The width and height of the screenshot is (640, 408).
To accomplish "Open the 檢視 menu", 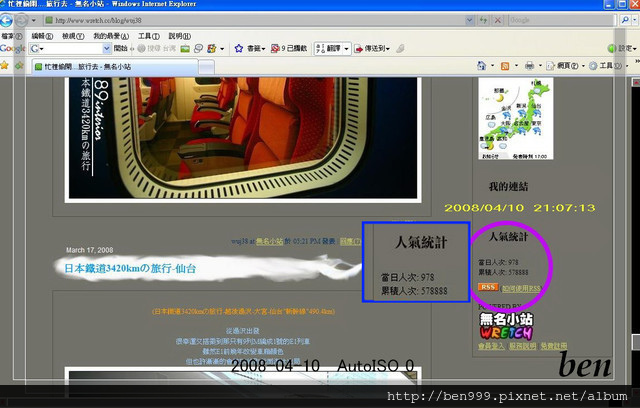I will click(73, 36).
